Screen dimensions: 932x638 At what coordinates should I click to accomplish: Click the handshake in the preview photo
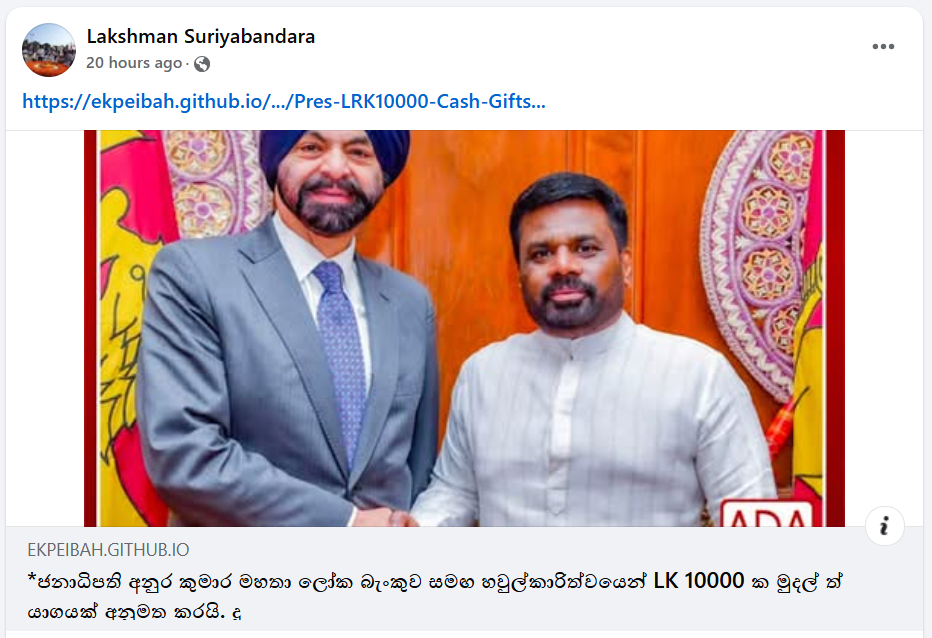[388, 516]
